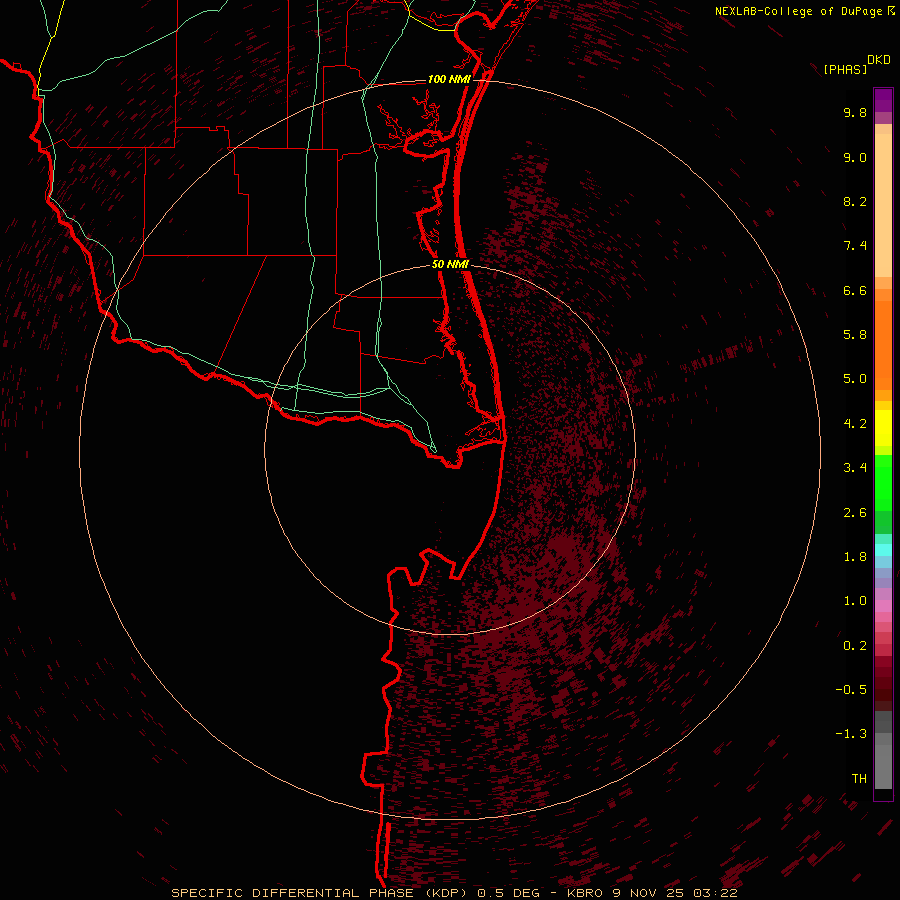Pick the bright yellow band on color bar
The height and width of the screenshot is (900, 900).
click(x=883, y=428)
